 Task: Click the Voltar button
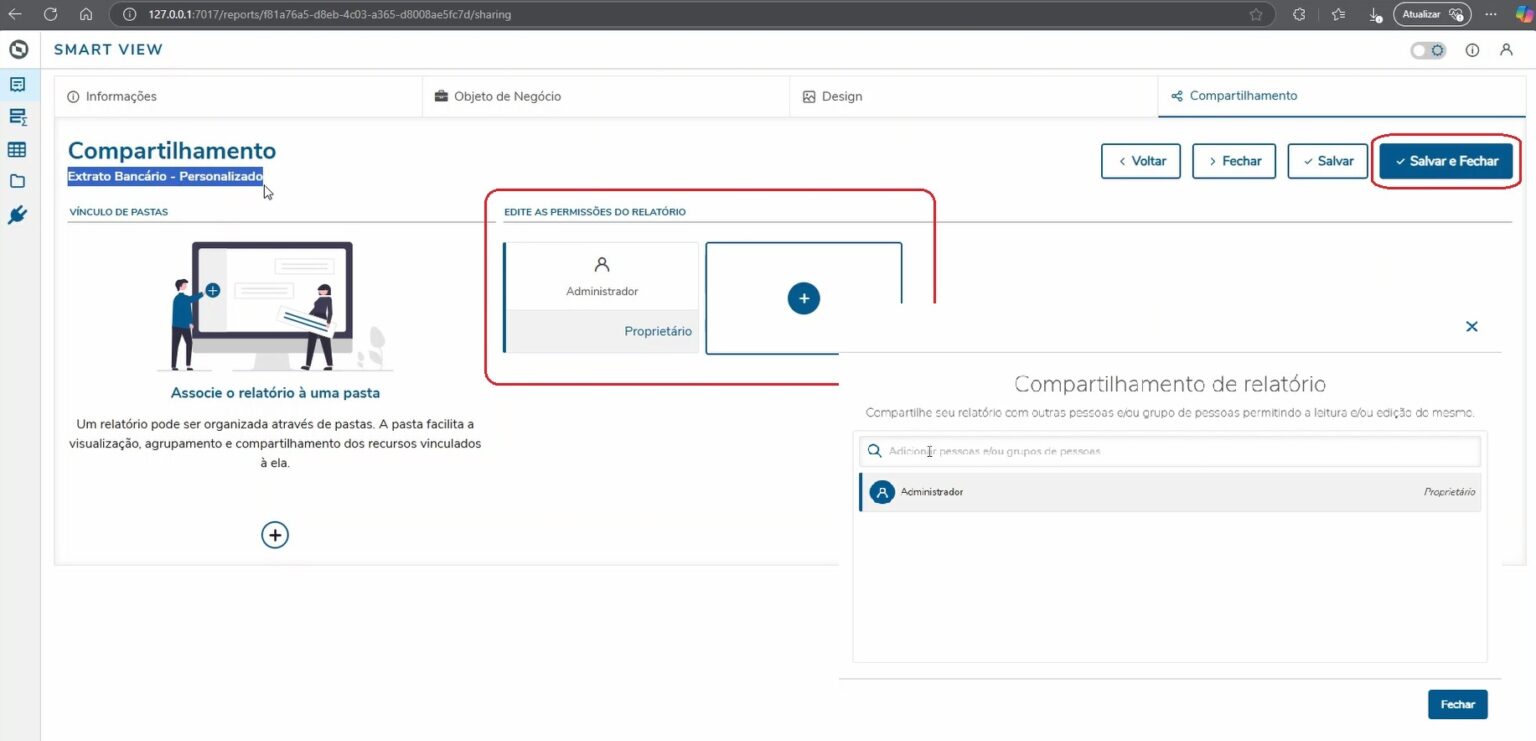[x=1140, y=160]
